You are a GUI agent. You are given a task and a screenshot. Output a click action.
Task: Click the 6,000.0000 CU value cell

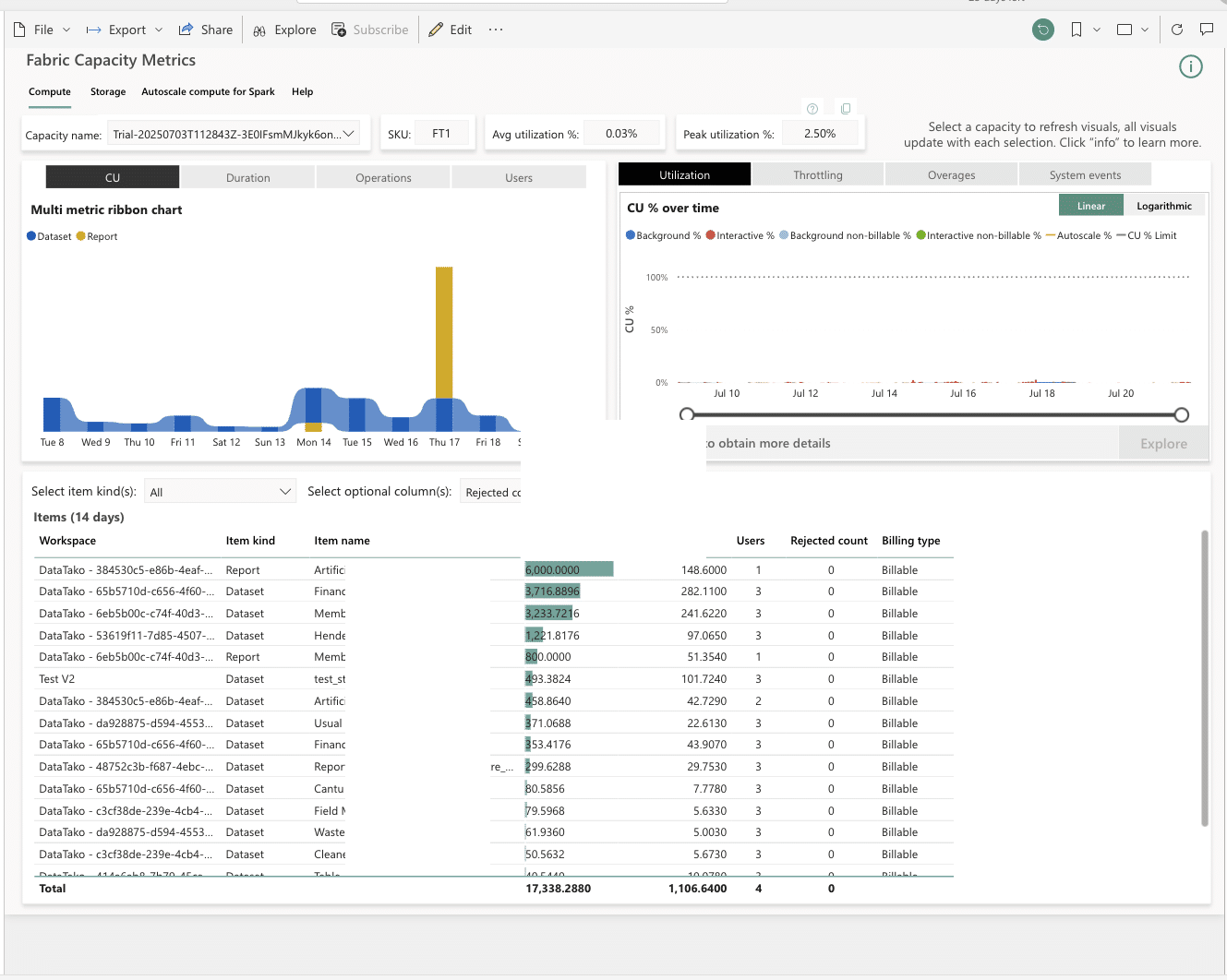569,569
